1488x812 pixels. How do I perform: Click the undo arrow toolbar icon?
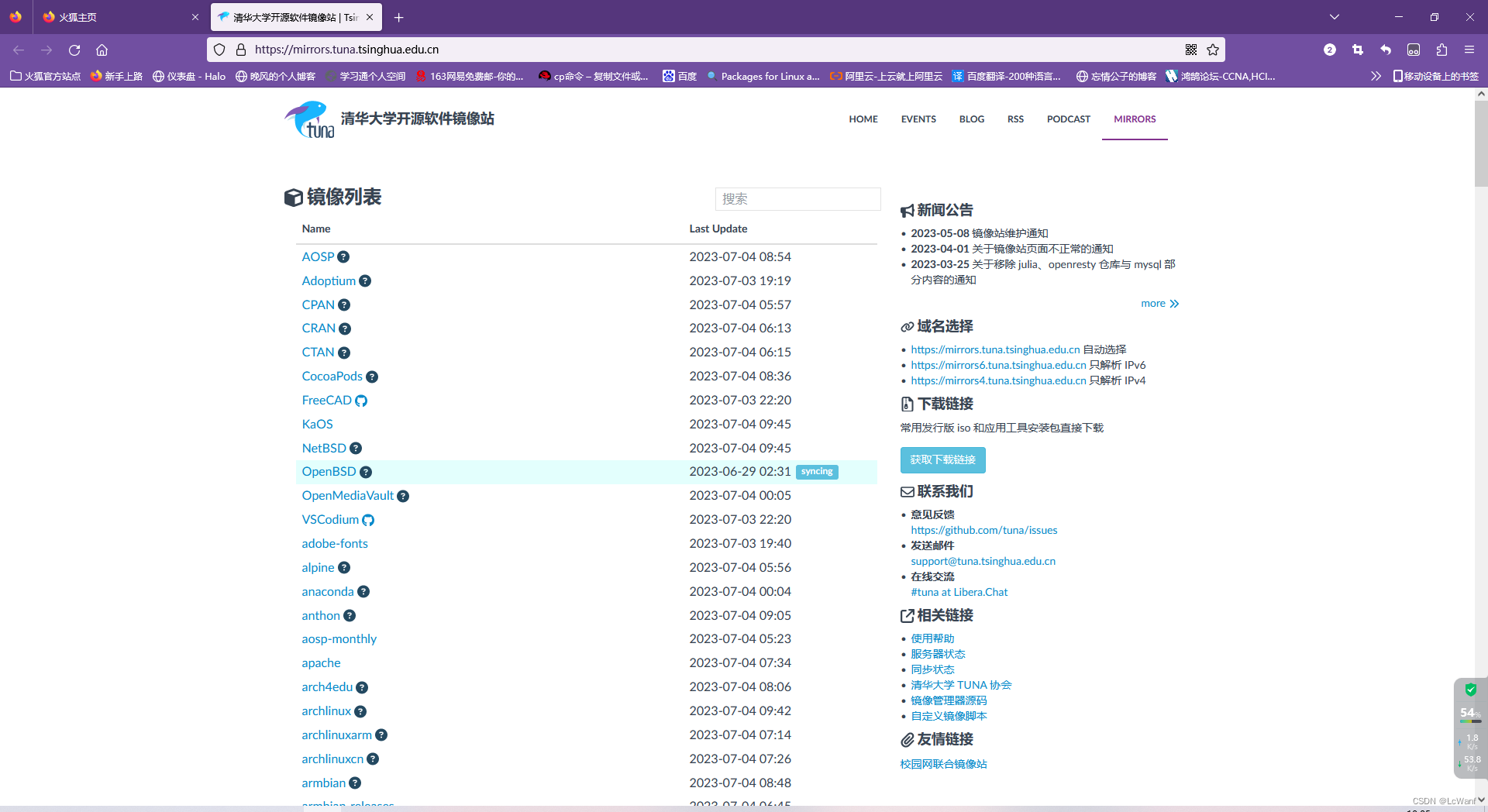(x=1386, y=50)
